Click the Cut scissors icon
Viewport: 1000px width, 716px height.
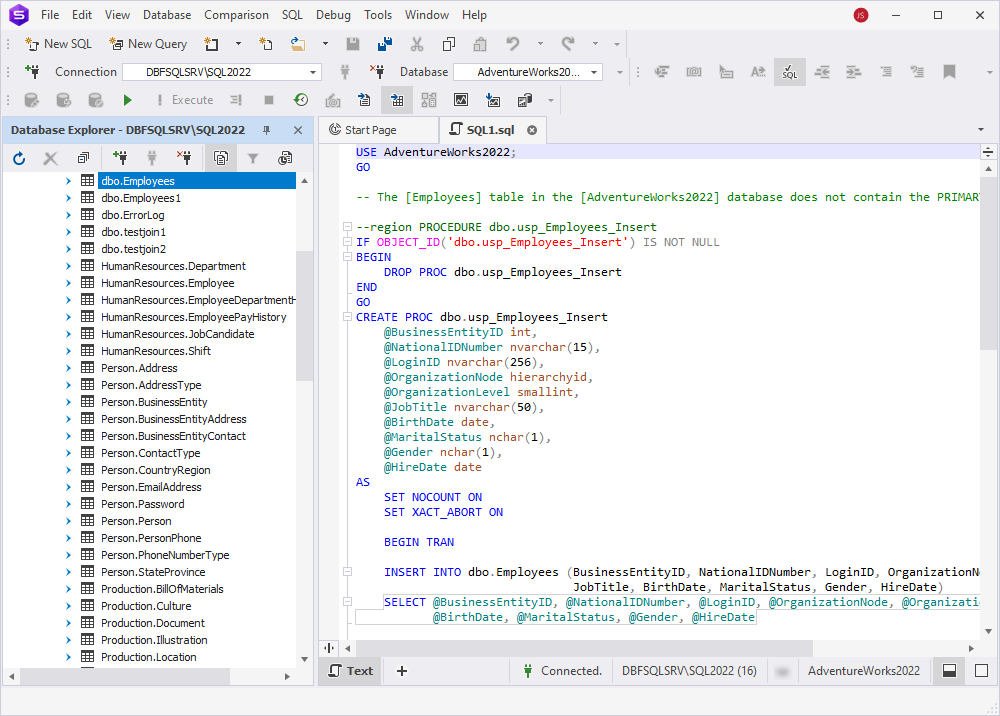pyautogui.click(x=417, y=44)
